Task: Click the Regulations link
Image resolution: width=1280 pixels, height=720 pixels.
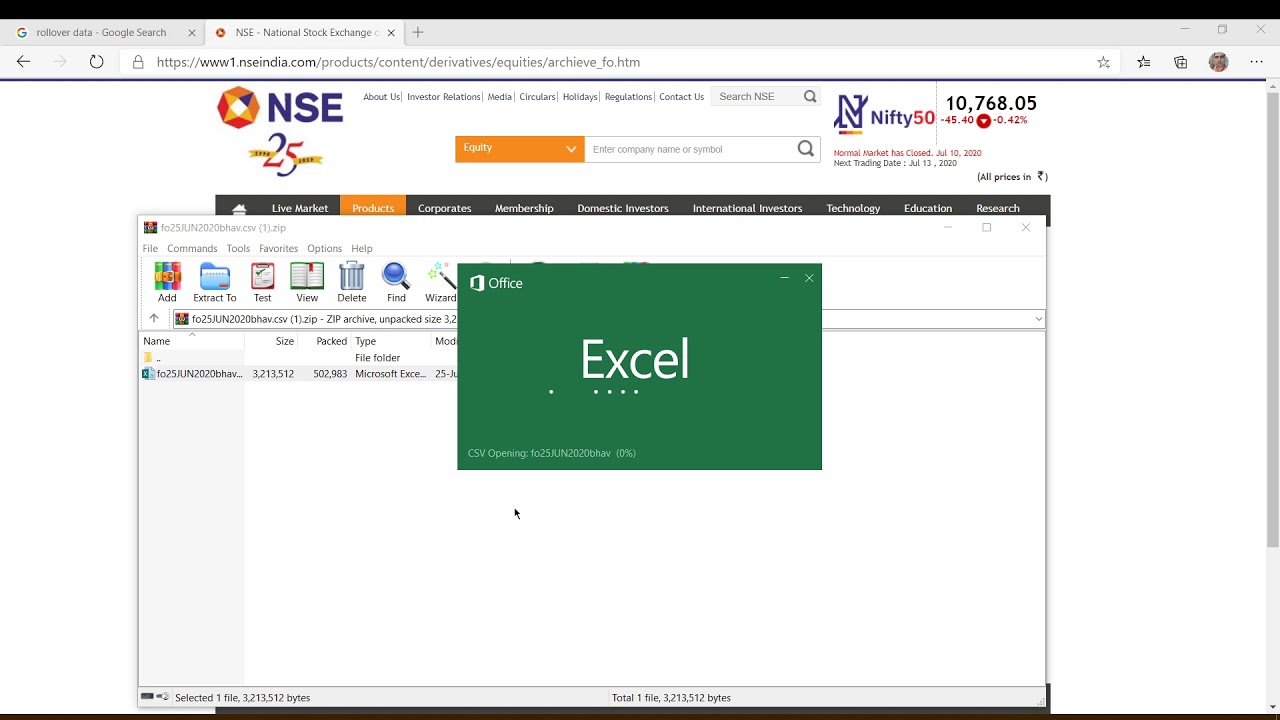Action: click(x=628, y=97)
